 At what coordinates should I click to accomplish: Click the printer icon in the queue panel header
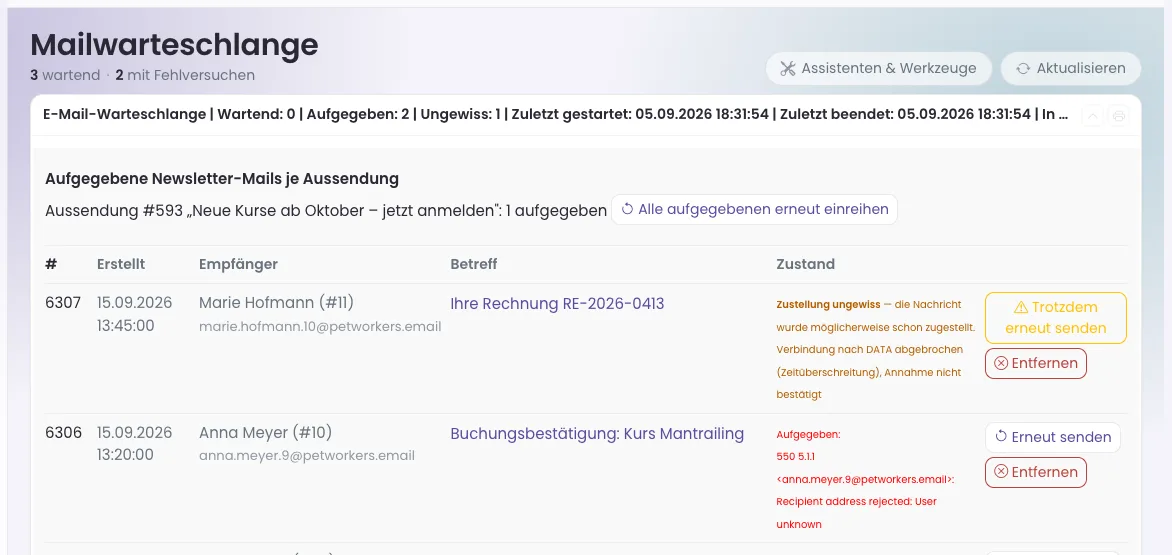[1118, 116]
